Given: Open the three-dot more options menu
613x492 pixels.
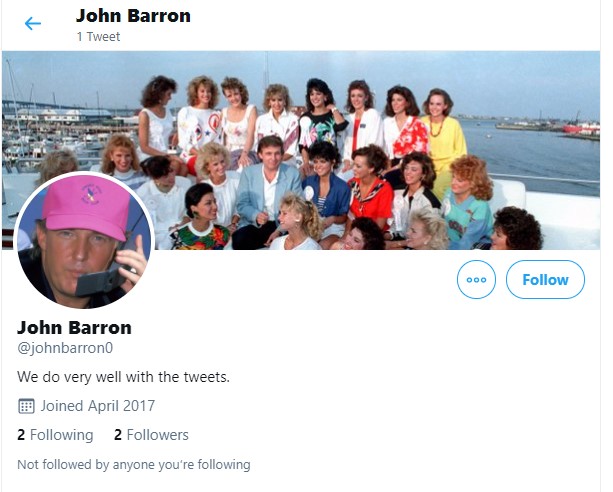Looking at the screenshot, I should click(476, 280).
